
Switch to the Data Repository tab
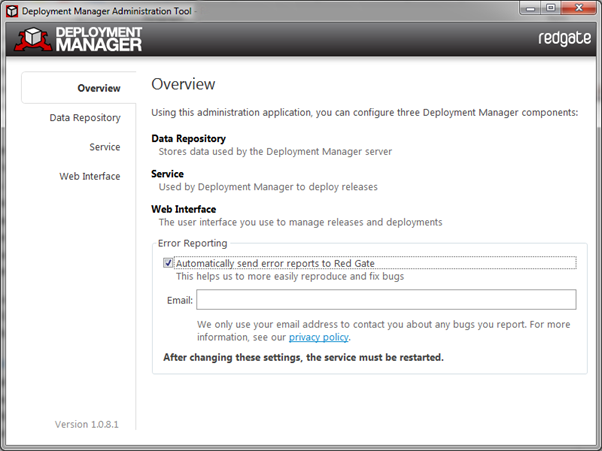coord(85,117)
